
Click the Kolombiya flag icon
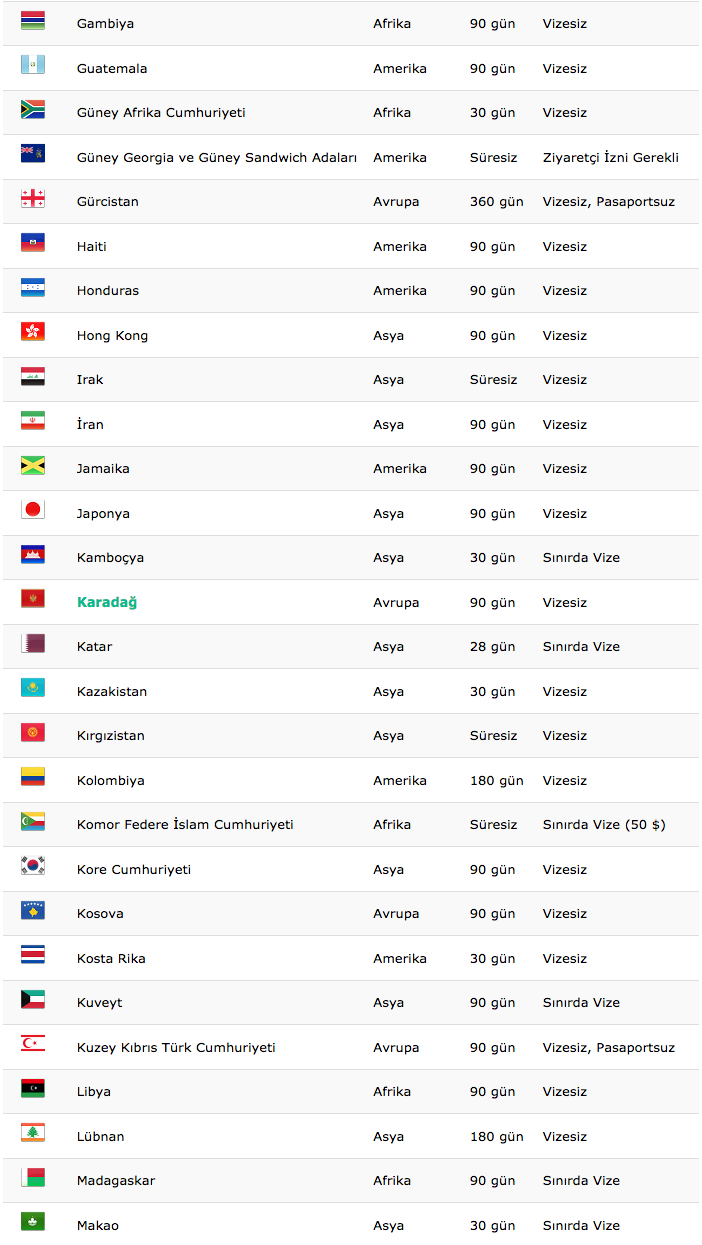coord(33,778)
